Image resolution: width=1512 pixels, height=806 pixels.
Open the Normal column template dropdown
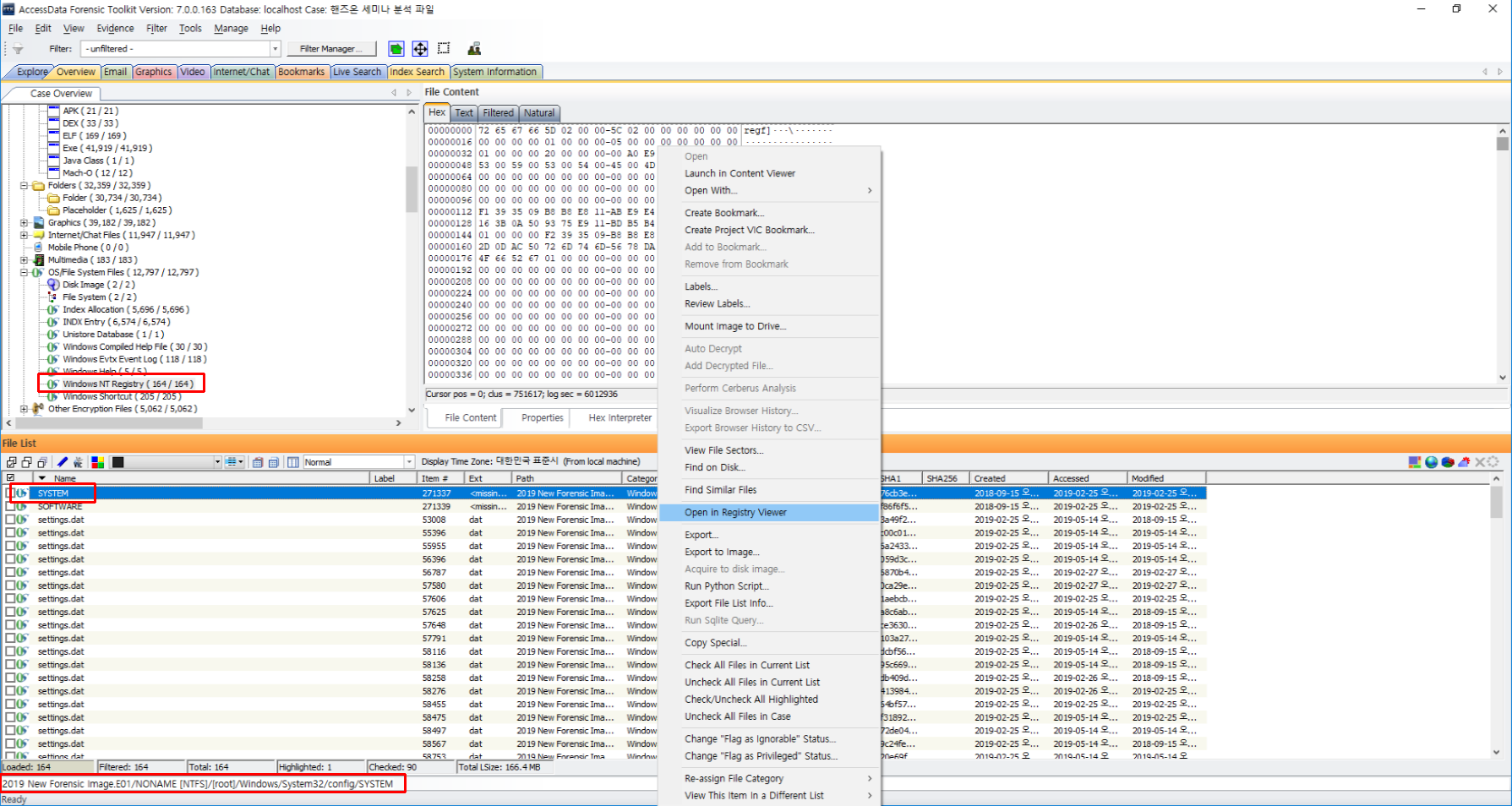pos(409,462)
